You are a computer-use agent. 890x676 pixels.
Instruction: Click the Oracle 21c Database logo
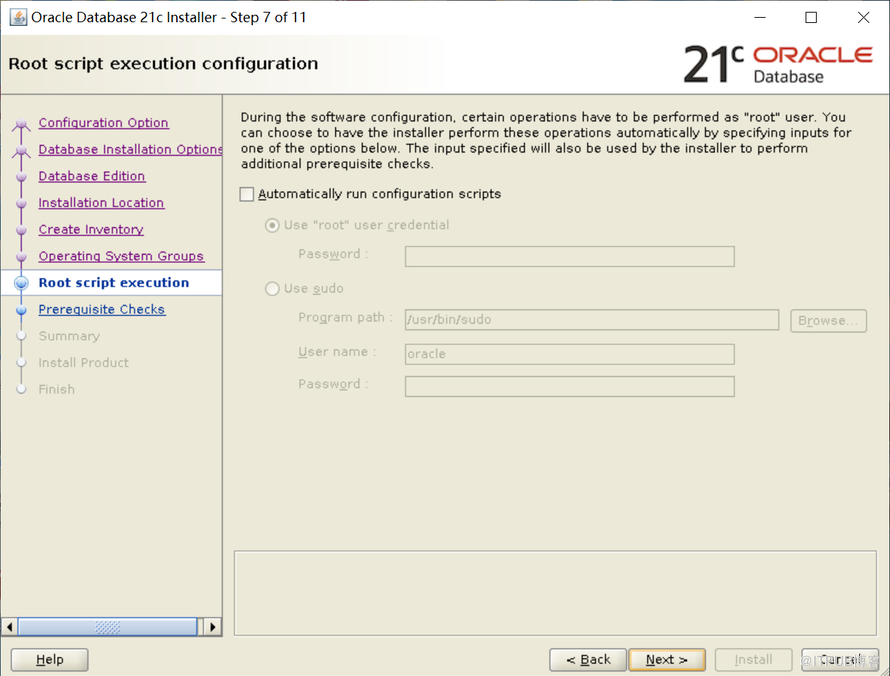coord(778,64)
